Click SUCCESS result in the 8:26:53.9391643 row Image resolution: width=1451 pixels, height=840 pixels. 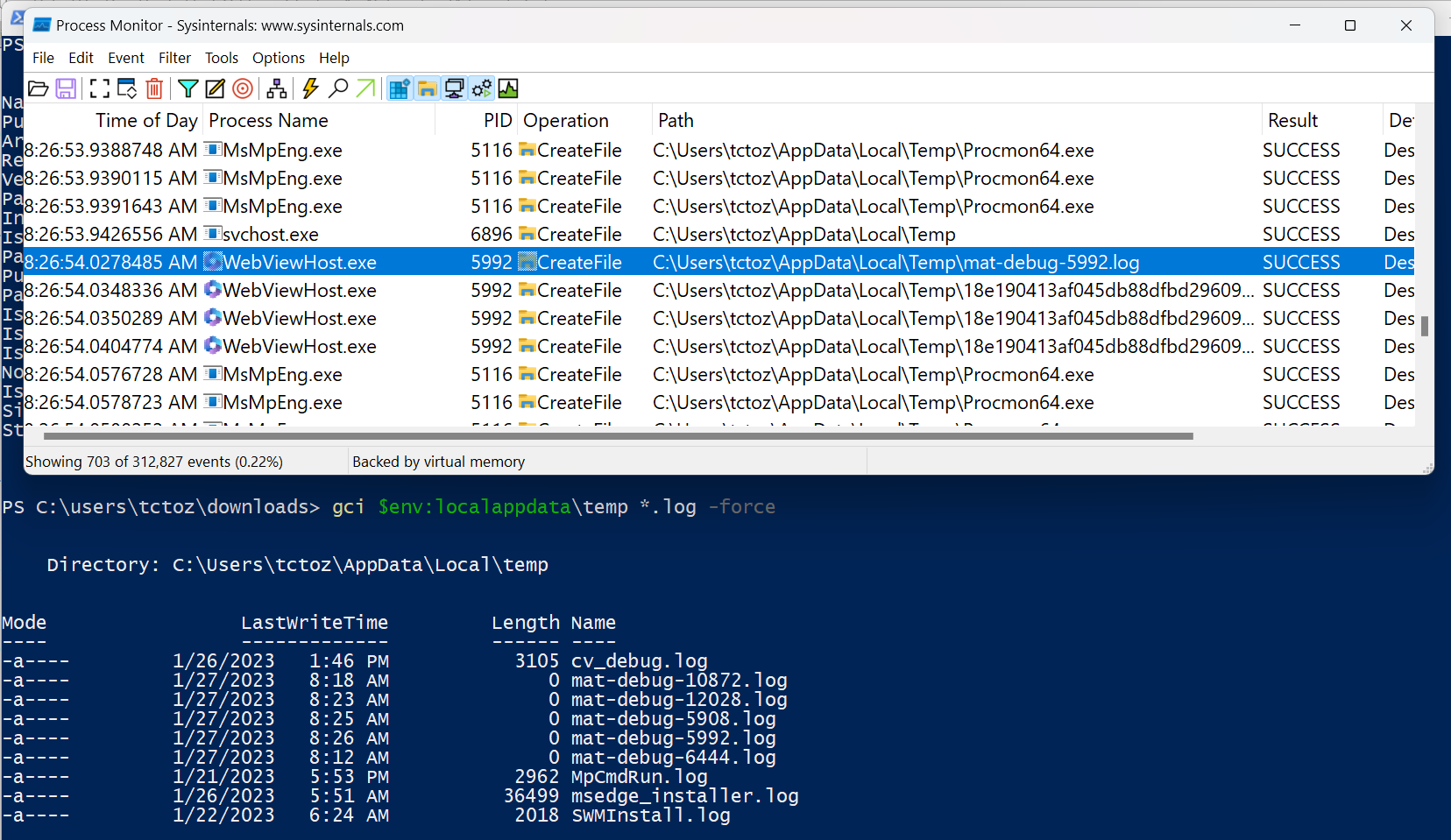(1301, 206)
